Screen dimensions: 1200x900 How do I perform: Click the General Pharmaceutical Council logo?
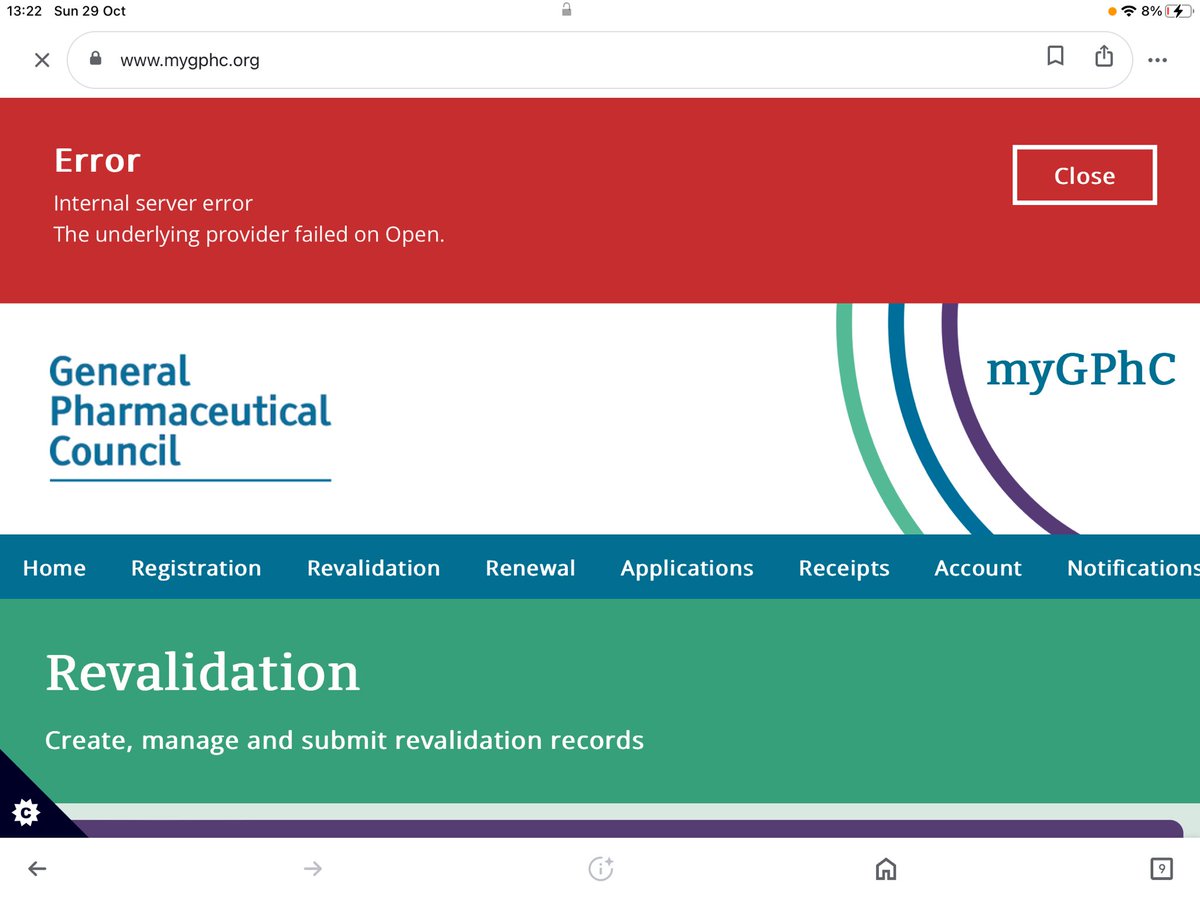(x=190, y=416)
